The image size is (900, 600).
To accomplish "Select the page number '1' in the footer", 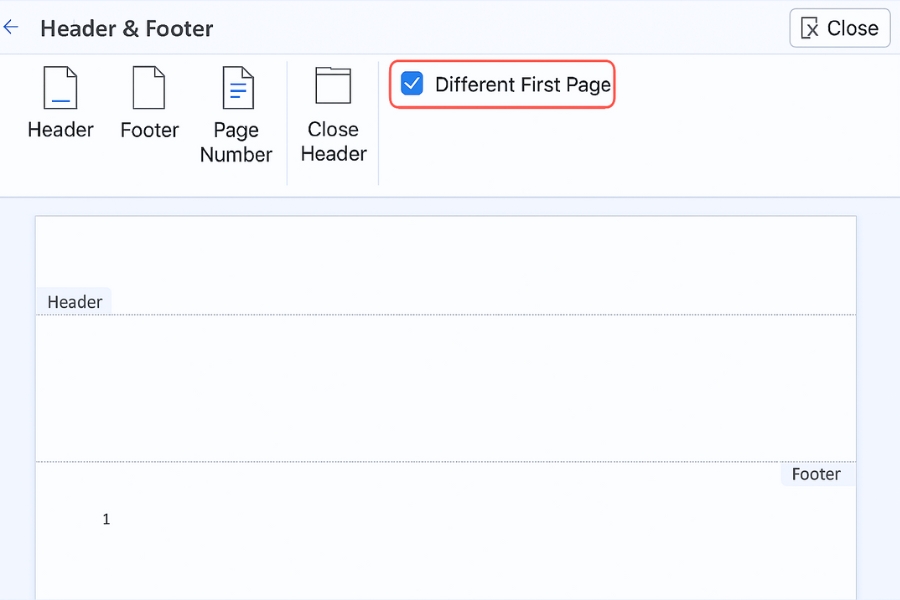I will point(106,519).
